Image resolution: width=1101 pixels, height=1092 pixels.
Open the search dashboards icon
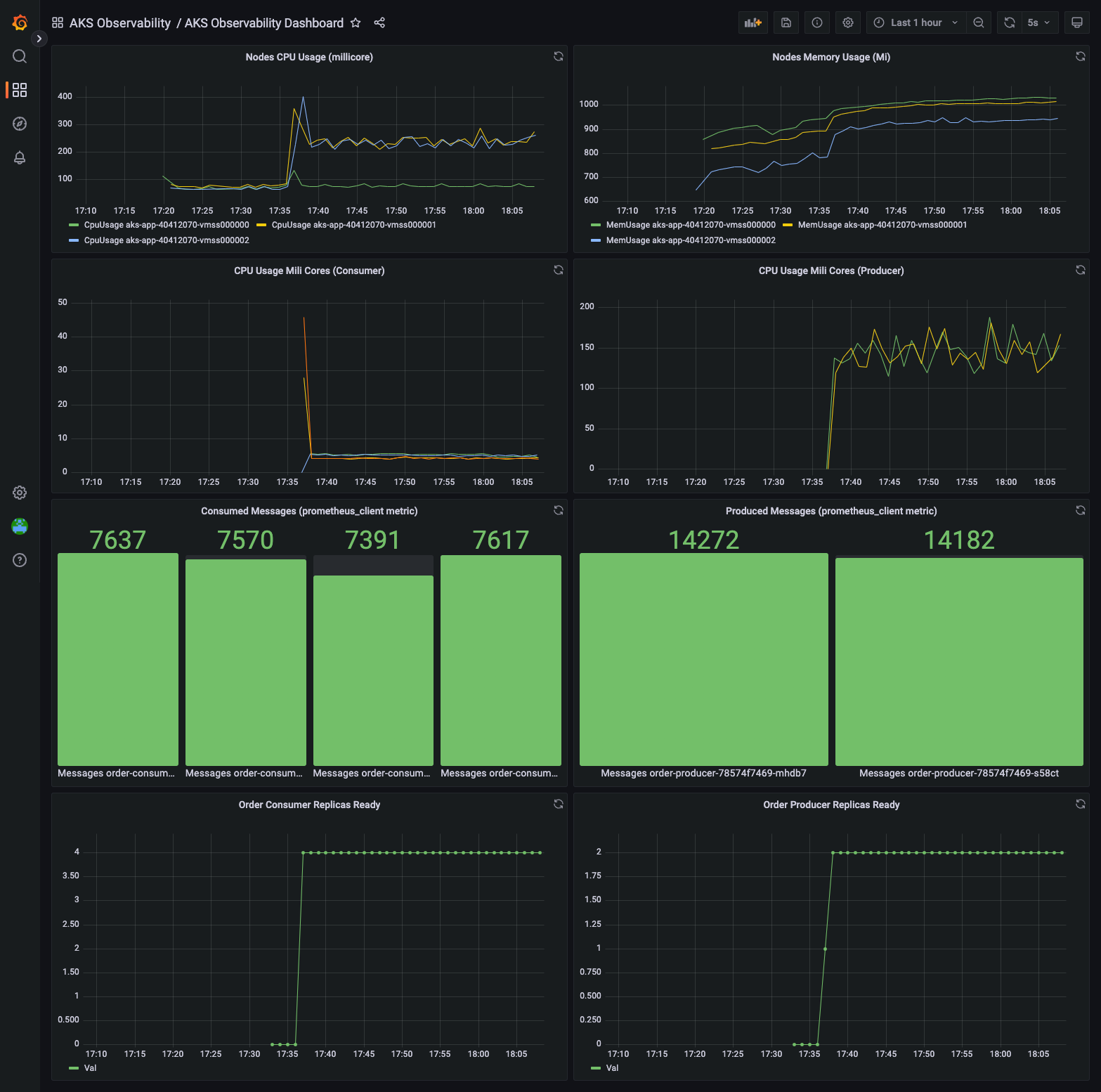[x=20, y=56]
